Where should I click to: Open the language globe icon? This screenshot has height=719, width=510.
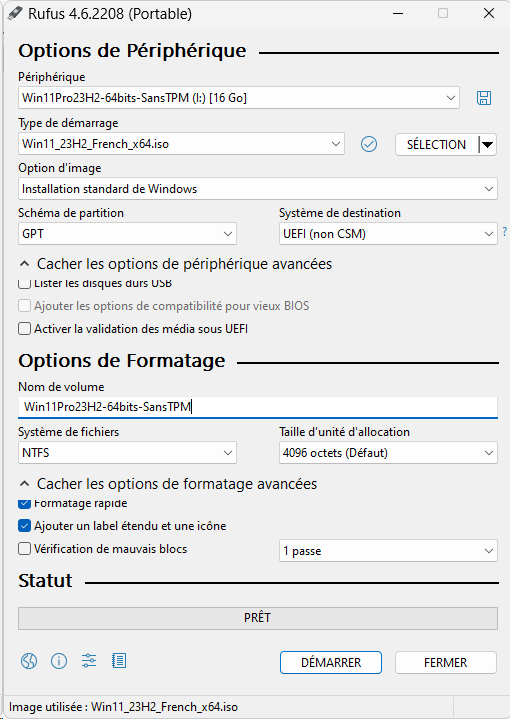29,661
